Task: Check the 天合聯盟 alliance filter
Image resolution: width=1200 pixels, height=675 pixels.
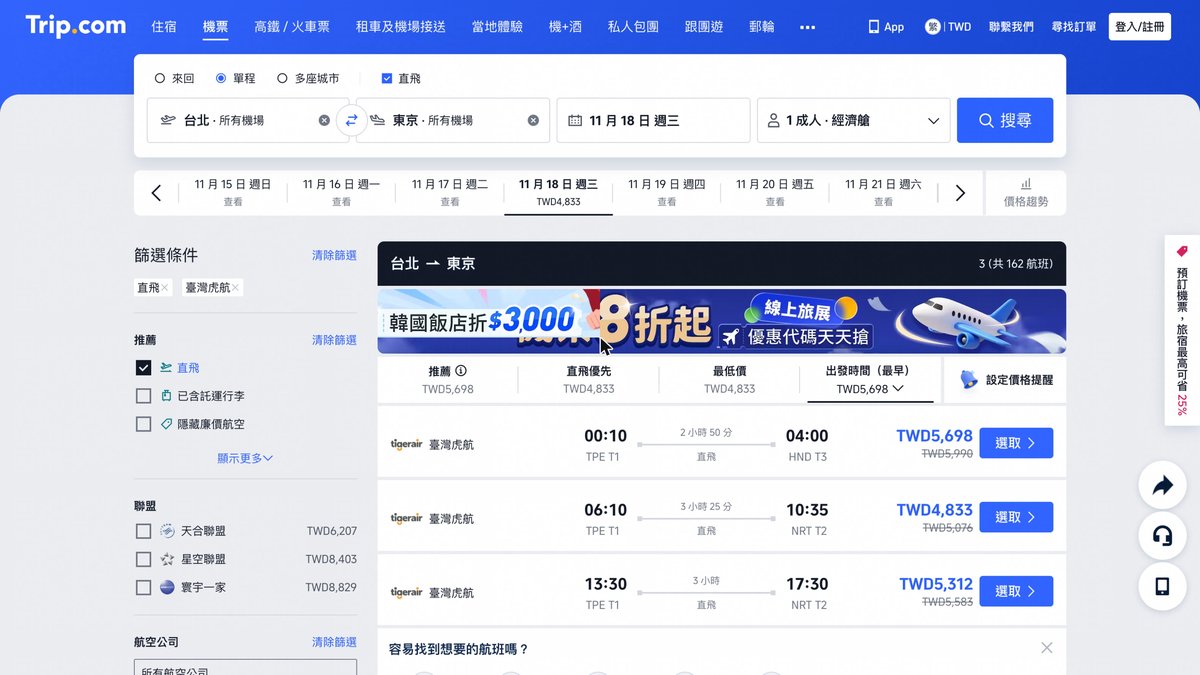Action: coord(143,531)
